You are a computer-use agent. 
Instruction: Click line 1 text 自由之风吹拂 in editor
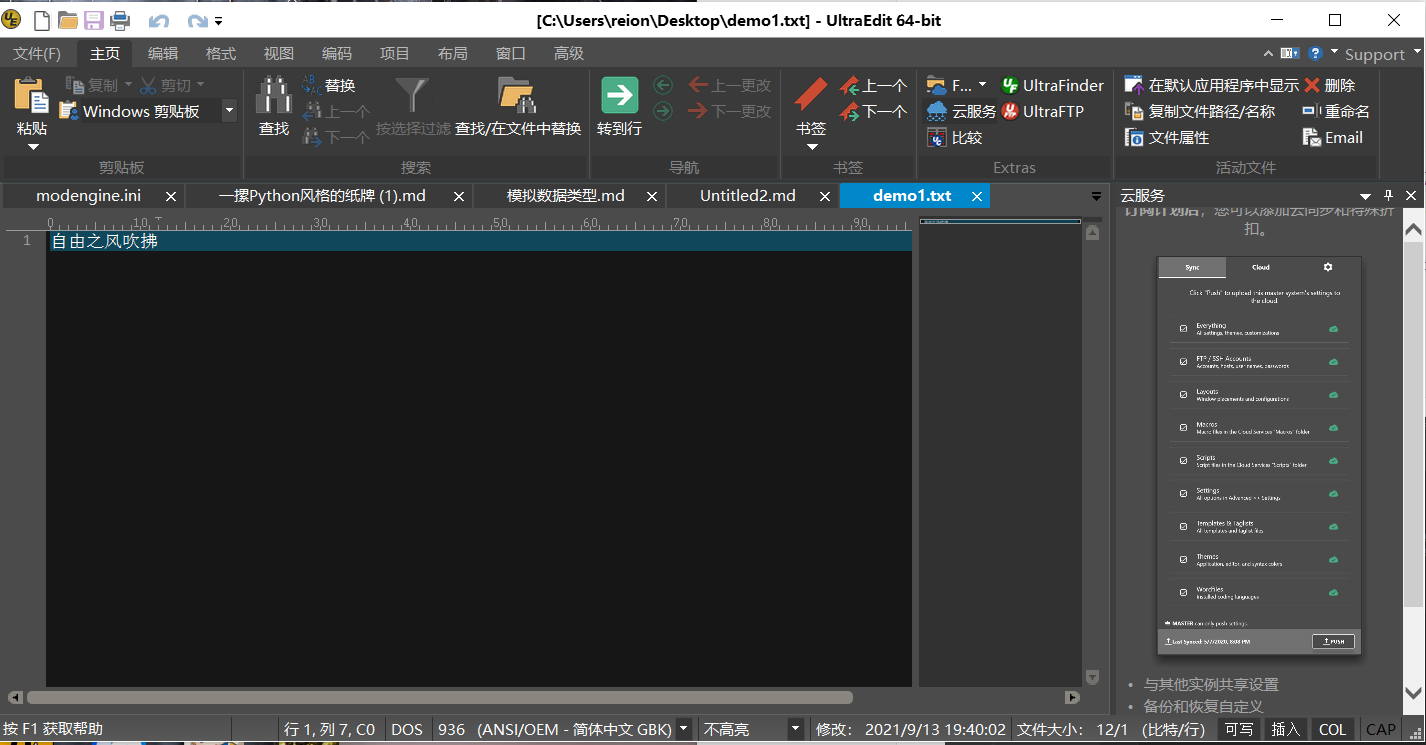point(105,241)
